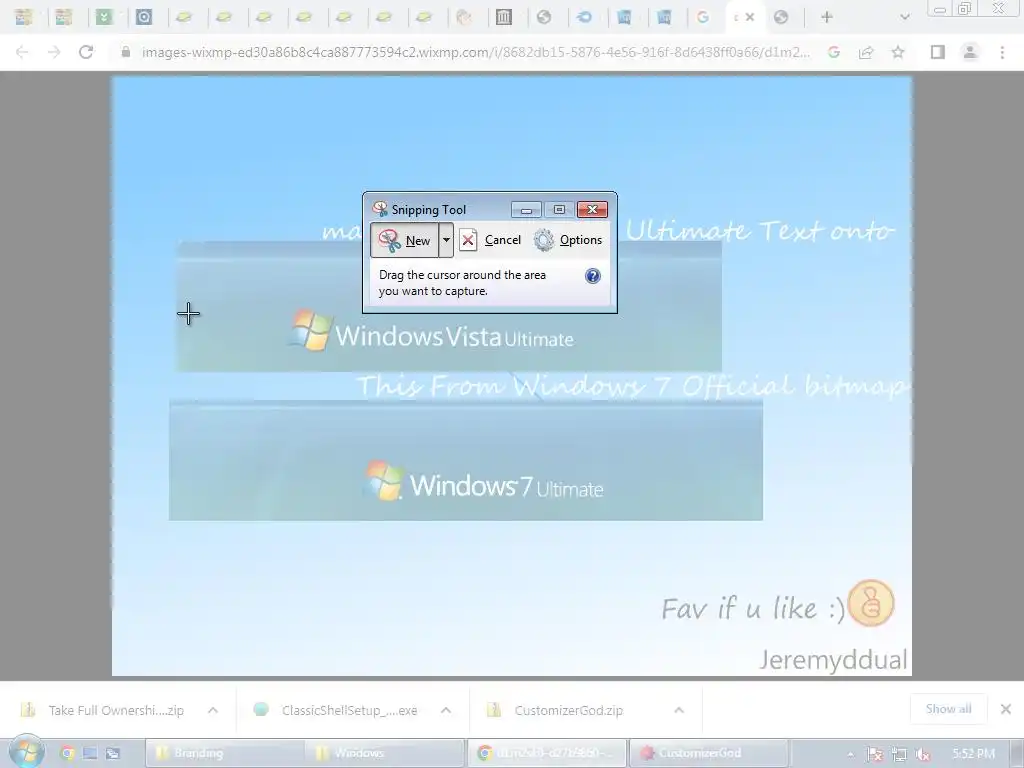Expand options for CustomizerGod.zip download
The width and height of the screenshot is (1024, 768).
coord(679,711)
